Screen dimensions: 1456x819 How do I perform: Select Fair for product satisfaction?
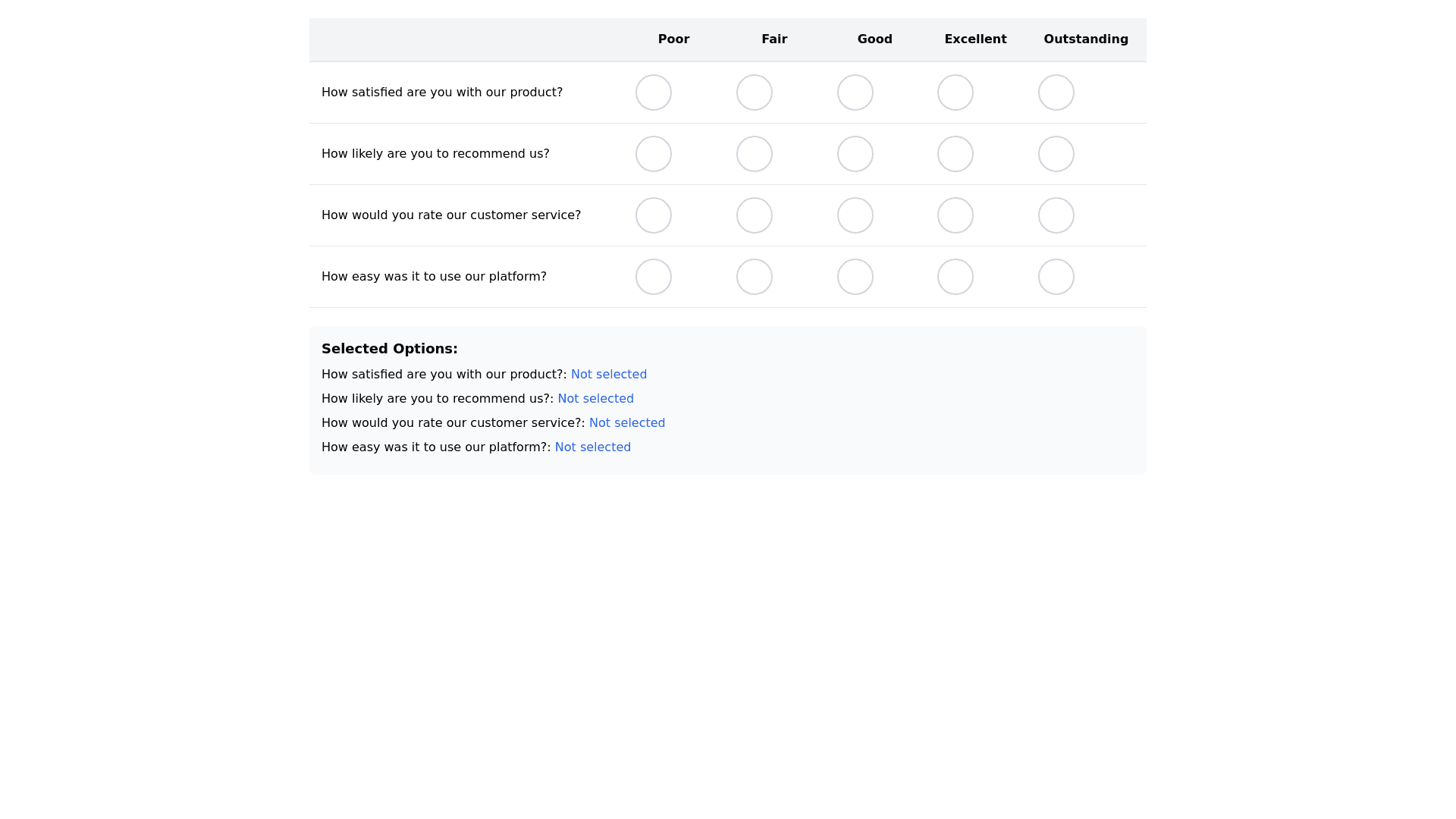(x=755, y=93)
